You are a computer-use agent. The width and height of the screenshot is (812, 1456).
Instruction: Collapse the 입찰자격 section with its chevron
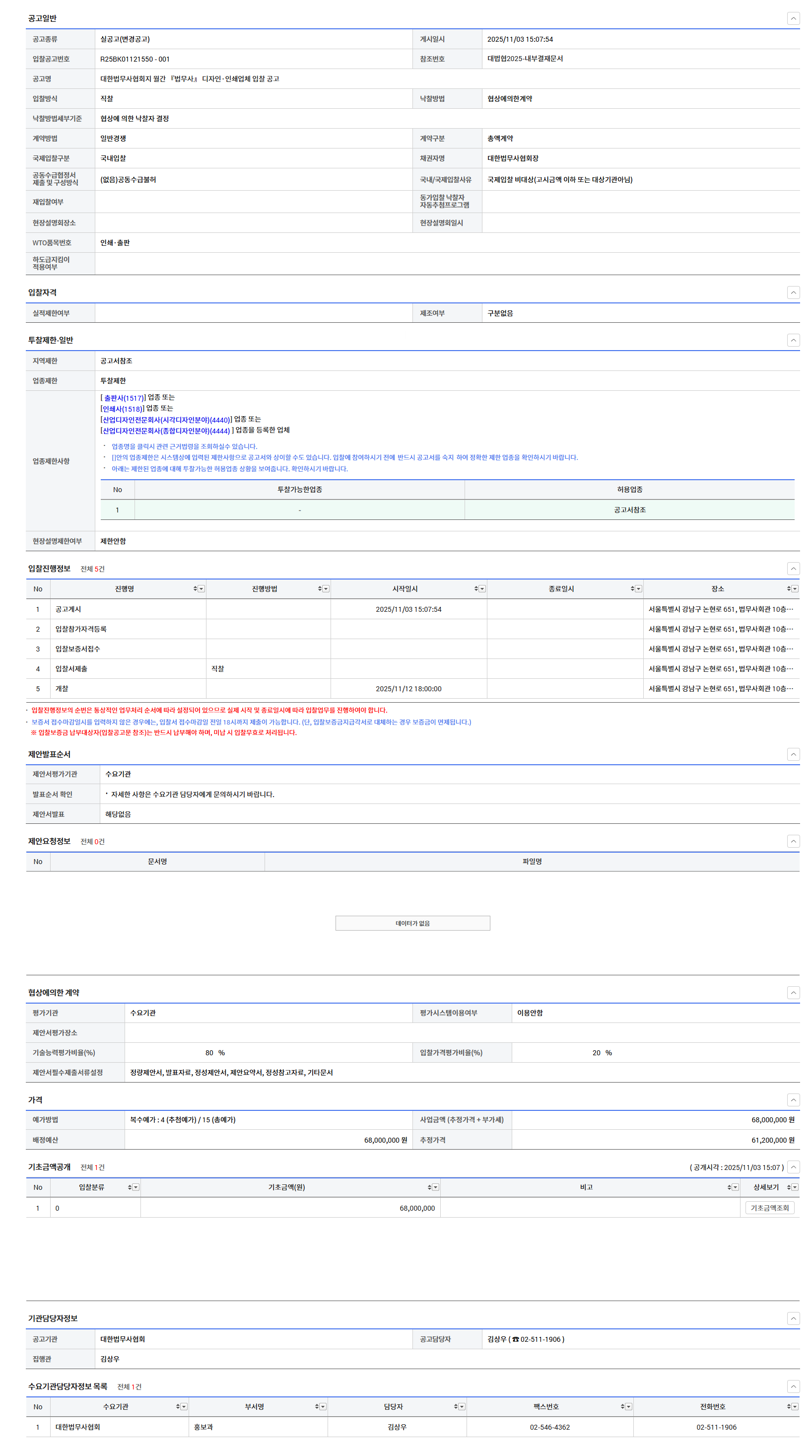793,292
